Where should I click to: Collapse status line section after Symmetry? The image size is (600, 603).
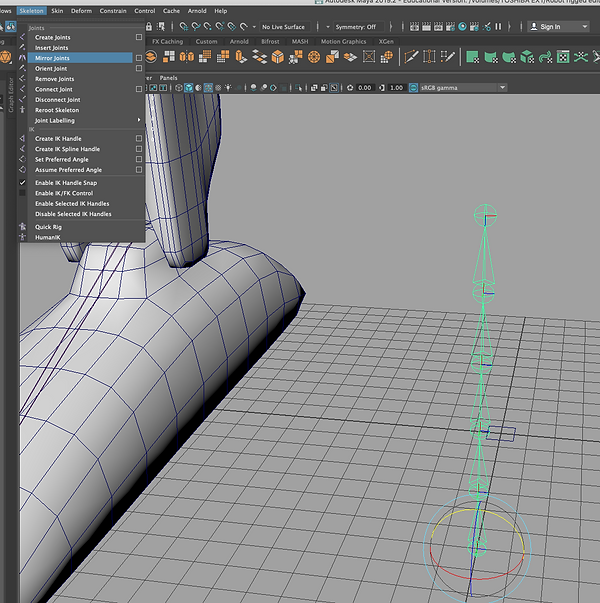(x=391, y=27)
